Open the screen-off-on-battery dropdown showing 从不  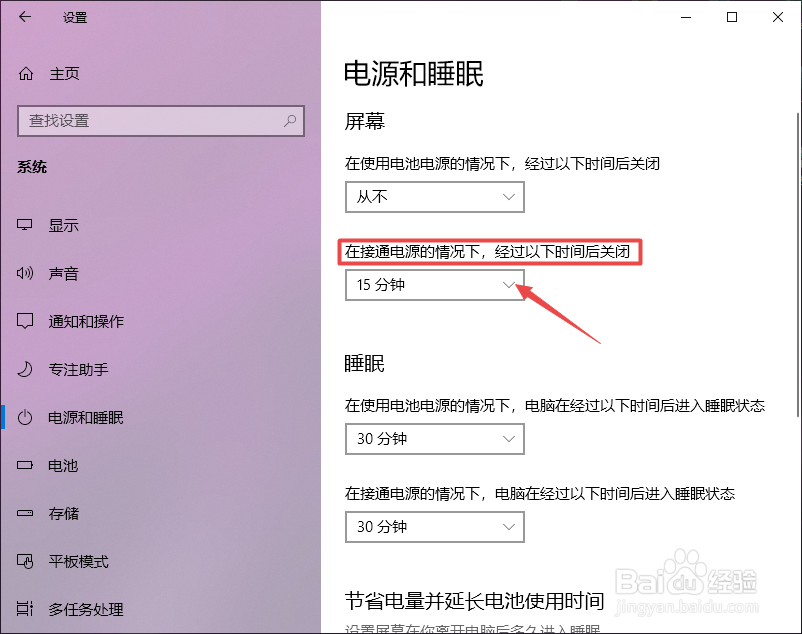434,197
